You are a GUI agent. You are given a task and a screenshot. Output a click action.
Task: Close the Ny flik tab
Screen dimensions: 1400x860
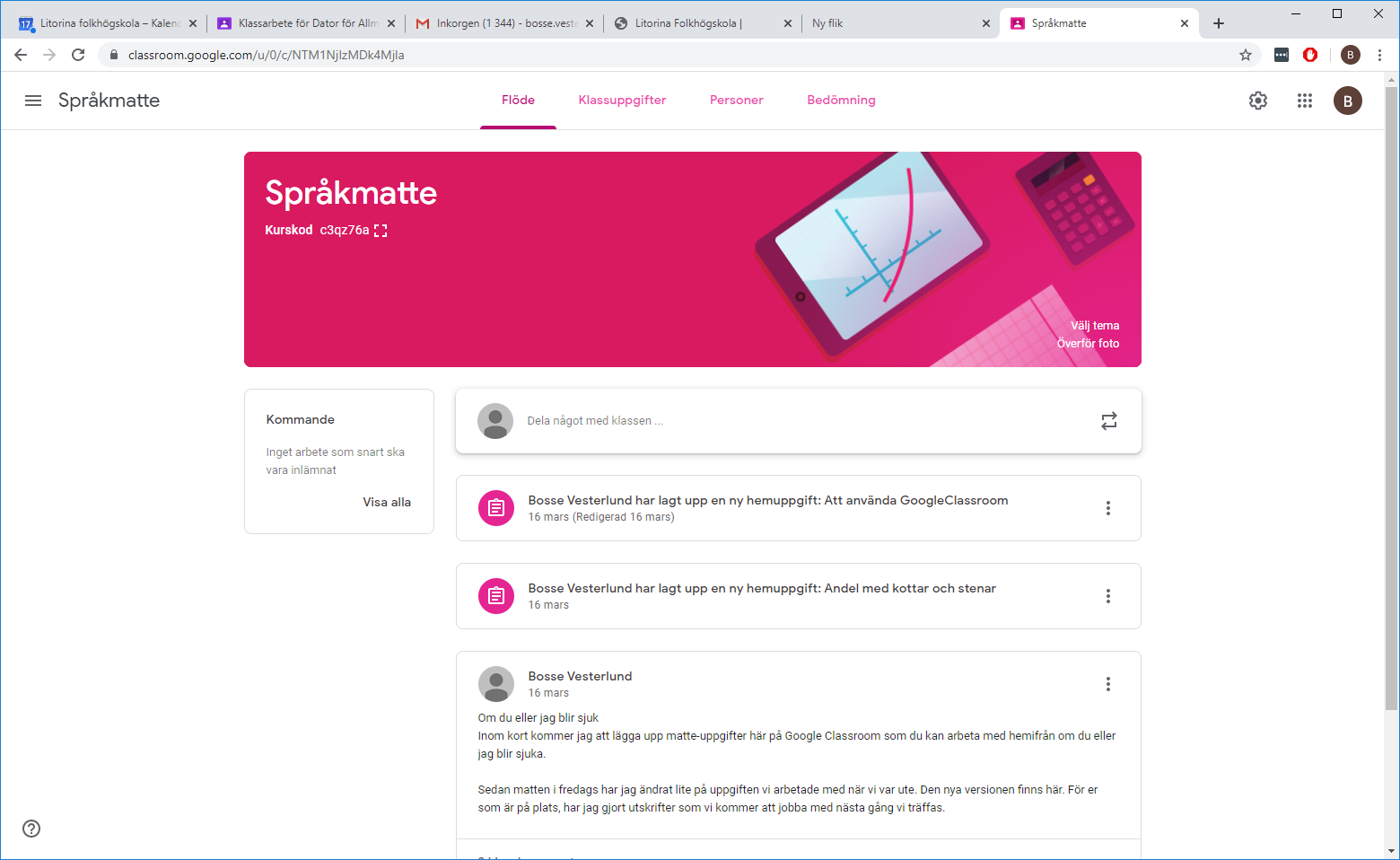[986, 23]
